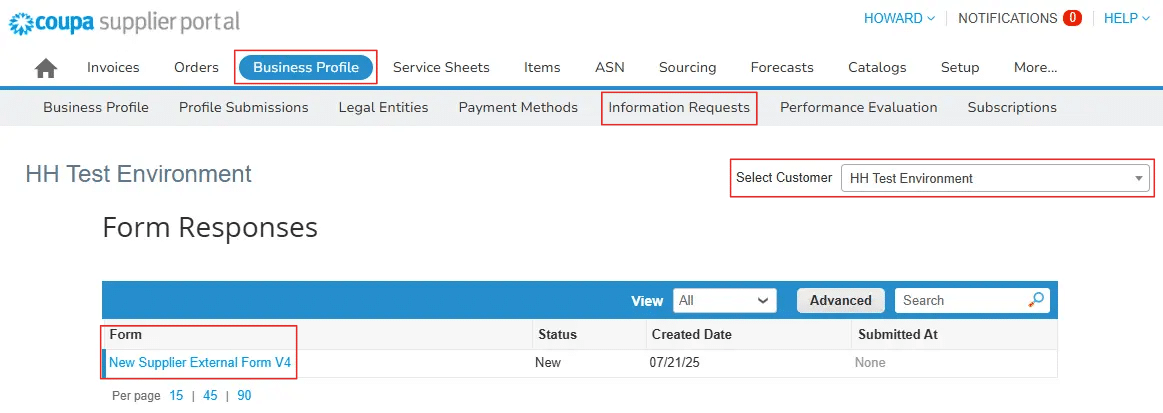1163x413 pixels.
Task: Open the View filter dropdown
Action: tap(725, 300)
